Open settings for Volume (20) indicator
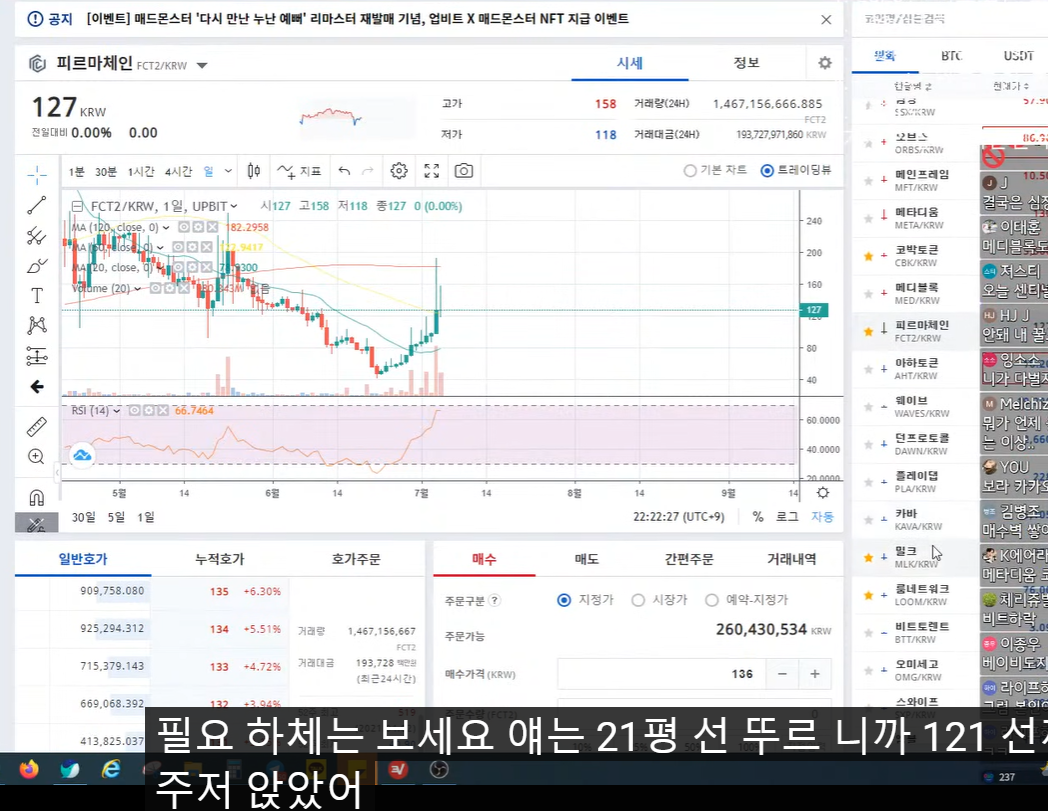This screenshot has width=1048, height=811. pyautogui.click(x=169, y=288)
